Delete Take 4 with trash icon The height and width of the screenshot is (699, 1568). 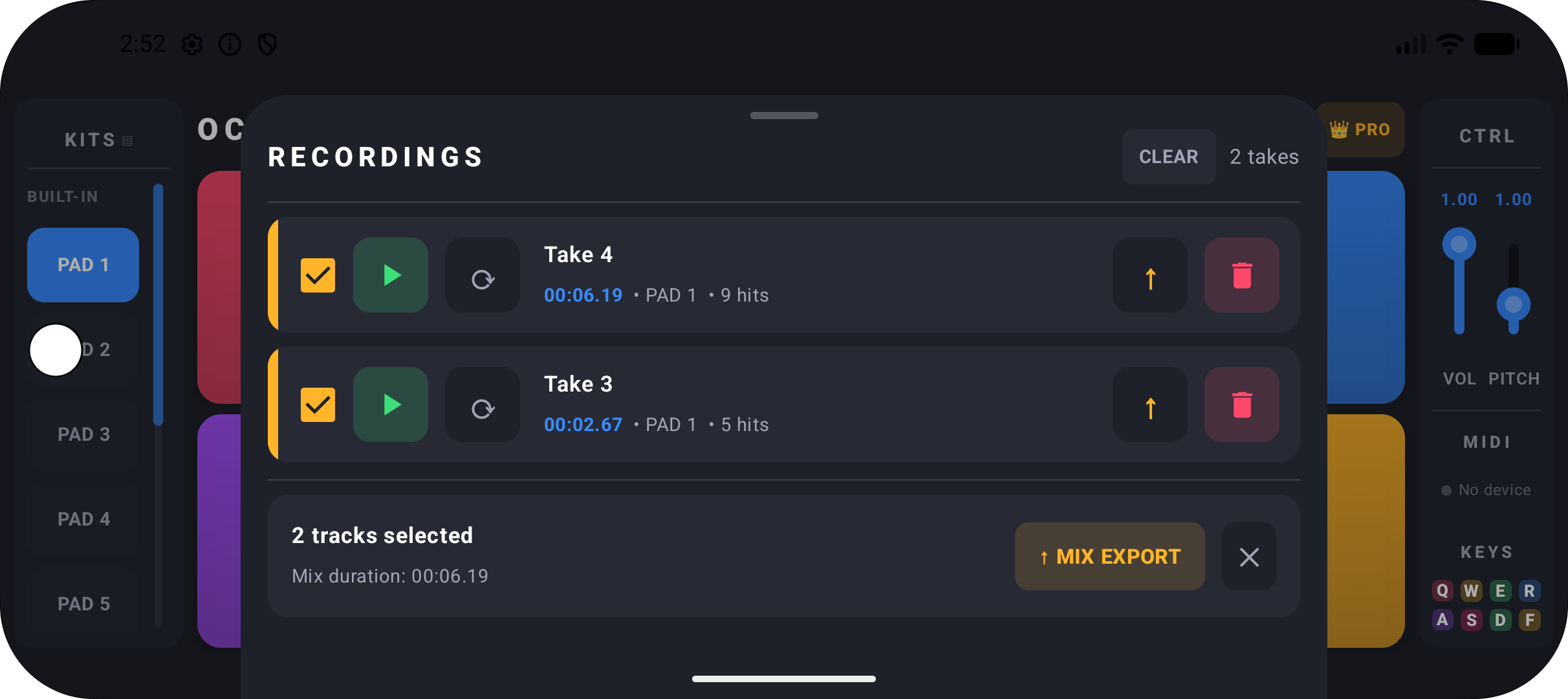coord(1241,275)
